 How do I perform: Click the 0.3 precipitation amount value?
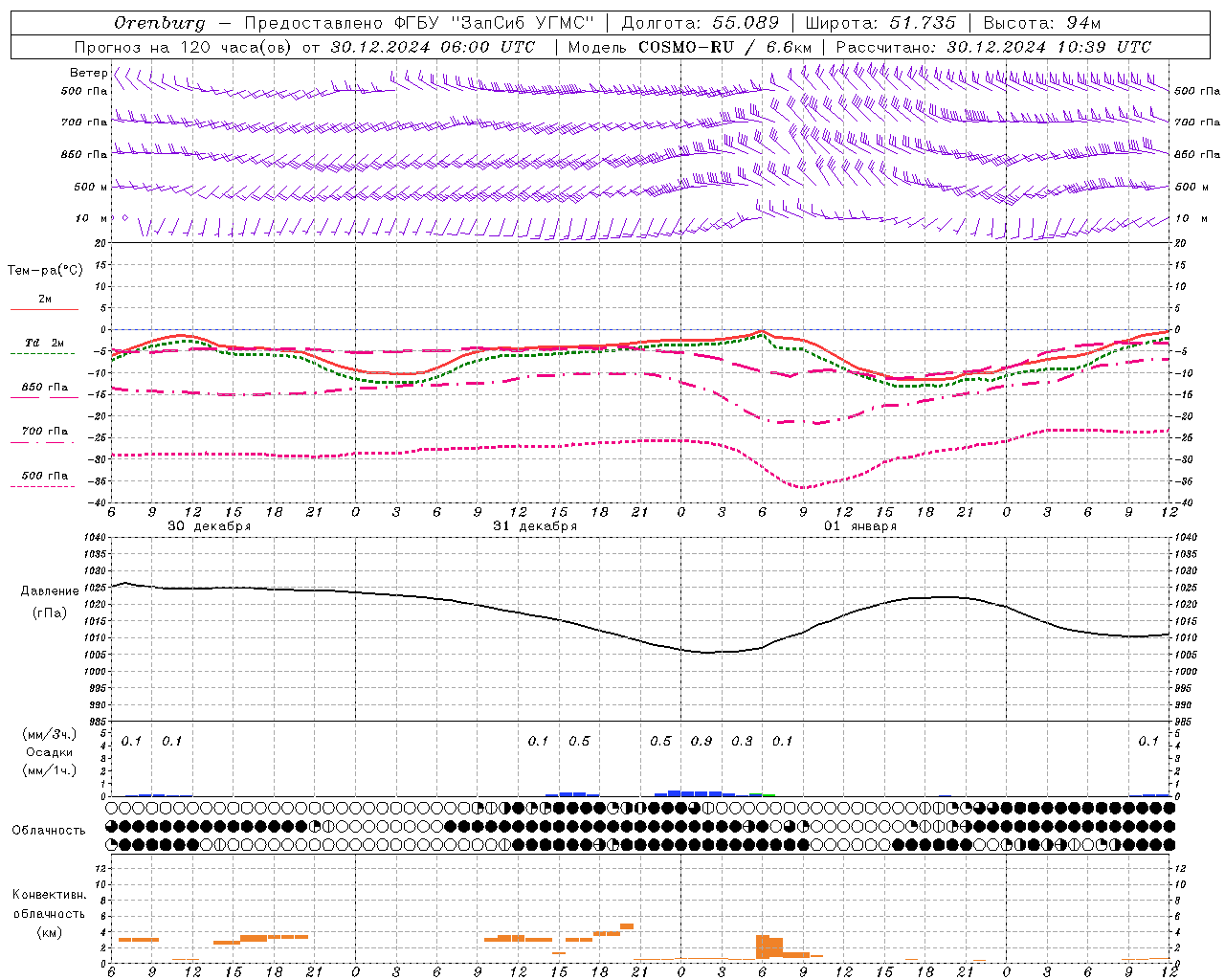[x=742, y=742]
